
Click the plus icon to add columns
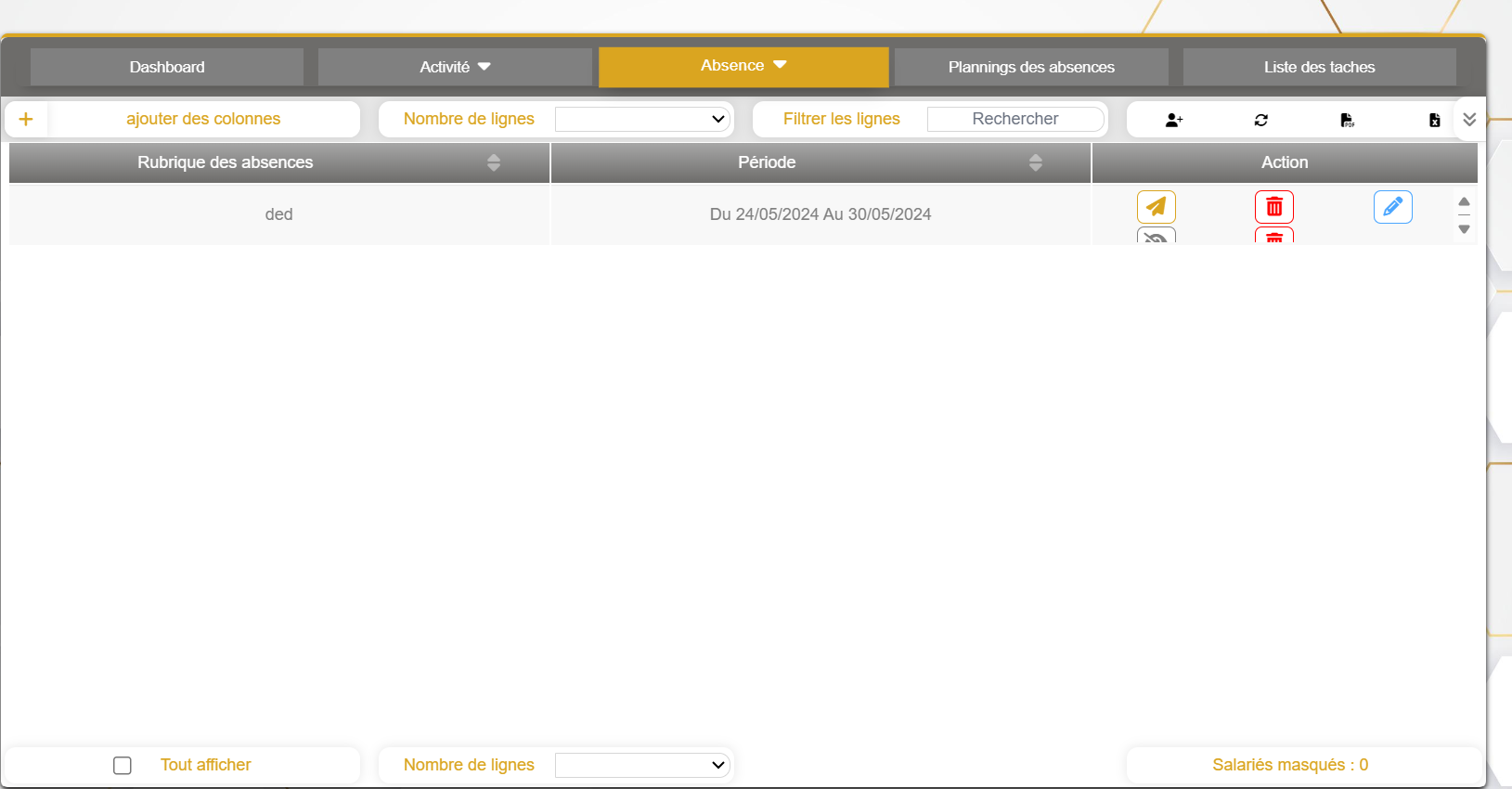tap(26, 119)
